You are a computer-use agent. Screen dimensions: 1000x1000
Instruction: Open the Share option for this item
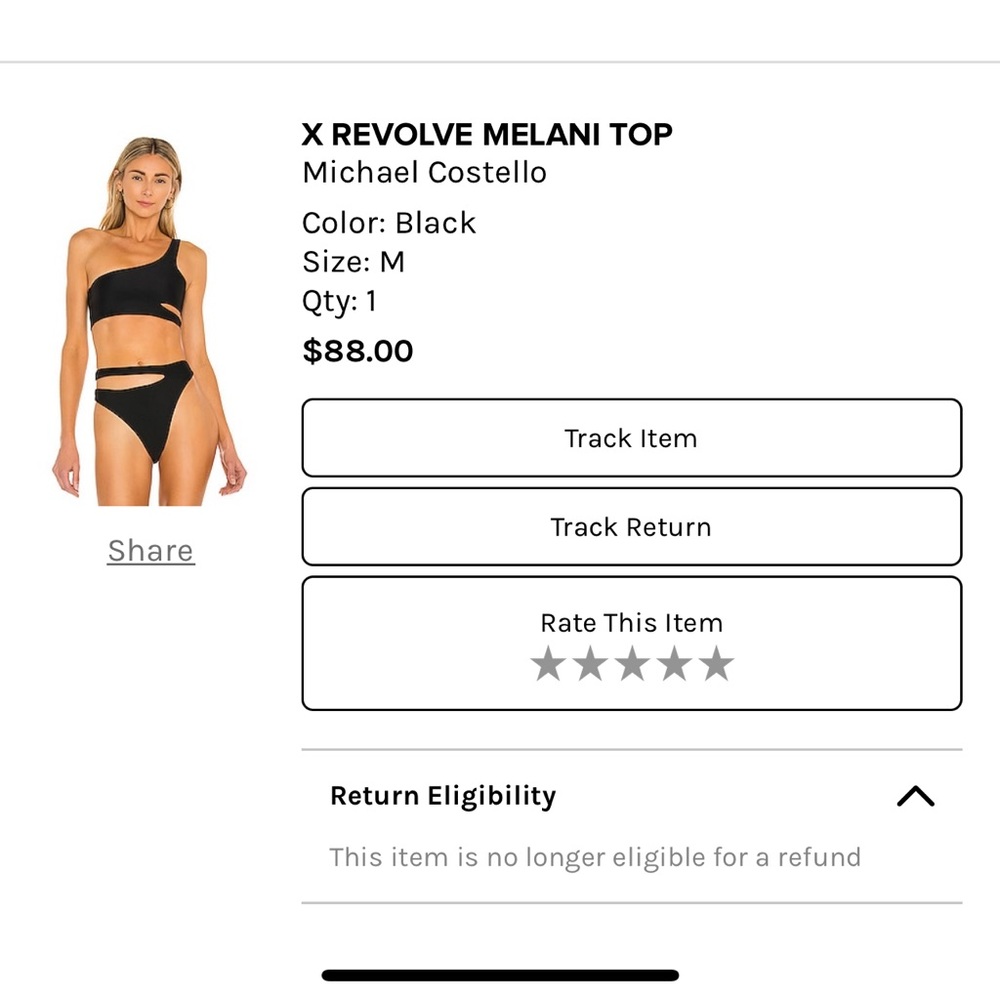(150, 550)
